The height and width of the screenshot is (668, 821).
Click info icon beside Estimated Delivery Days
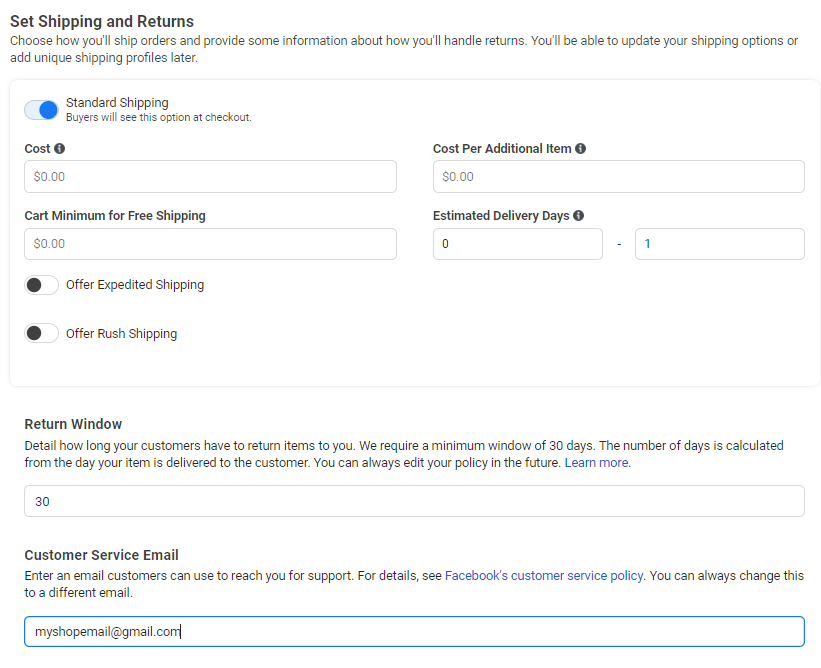tap(579, 216)
